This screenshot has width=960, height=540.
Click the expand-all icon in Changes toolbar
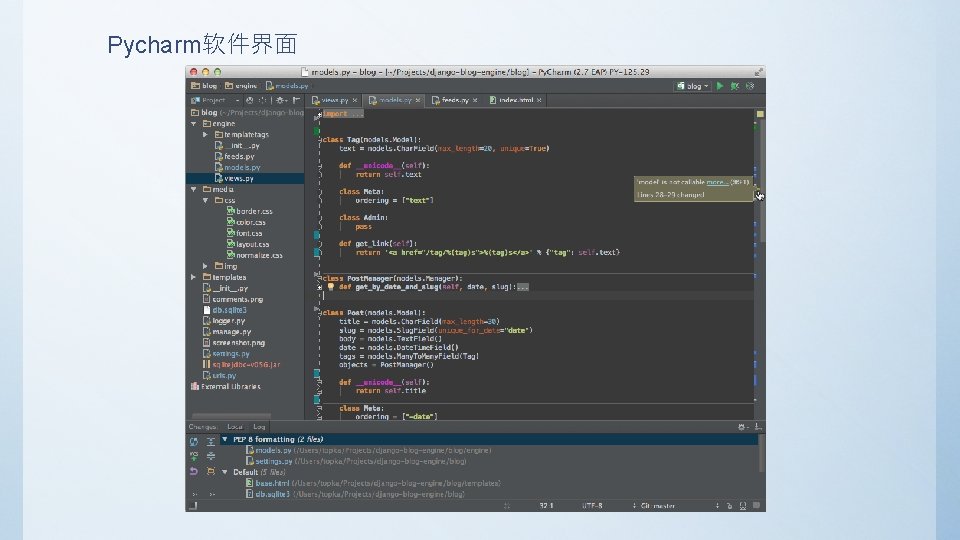pyautogui.click(x=211, y=441)
